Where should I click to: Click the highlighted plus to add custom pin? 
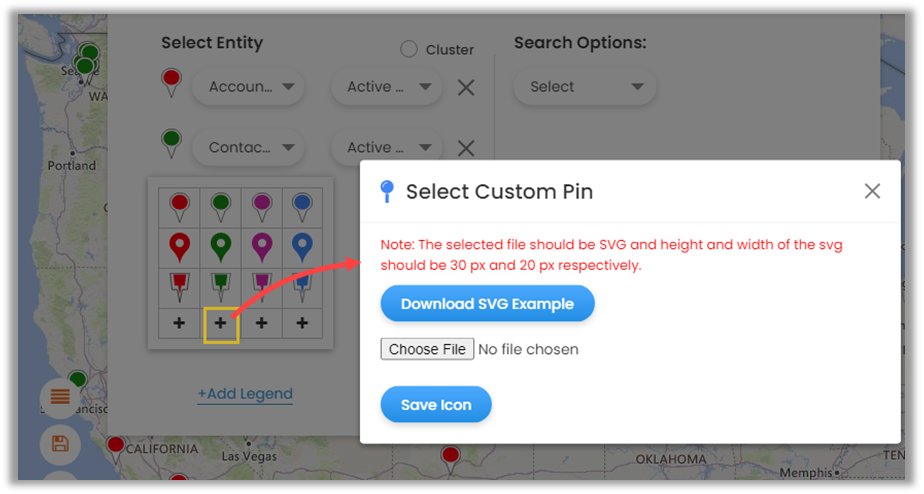[x=220, y=323]
